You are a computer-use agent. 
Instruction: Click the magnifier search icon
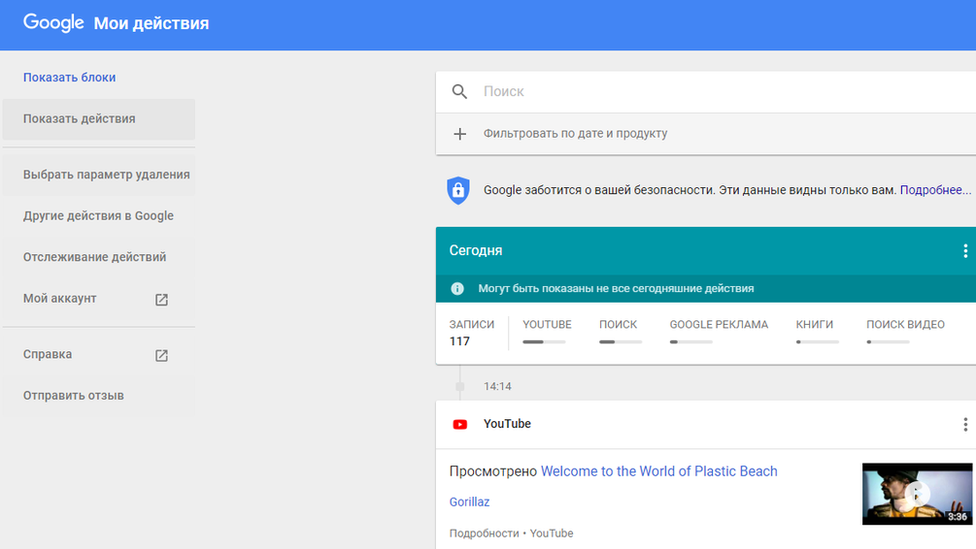pos(459,92)
